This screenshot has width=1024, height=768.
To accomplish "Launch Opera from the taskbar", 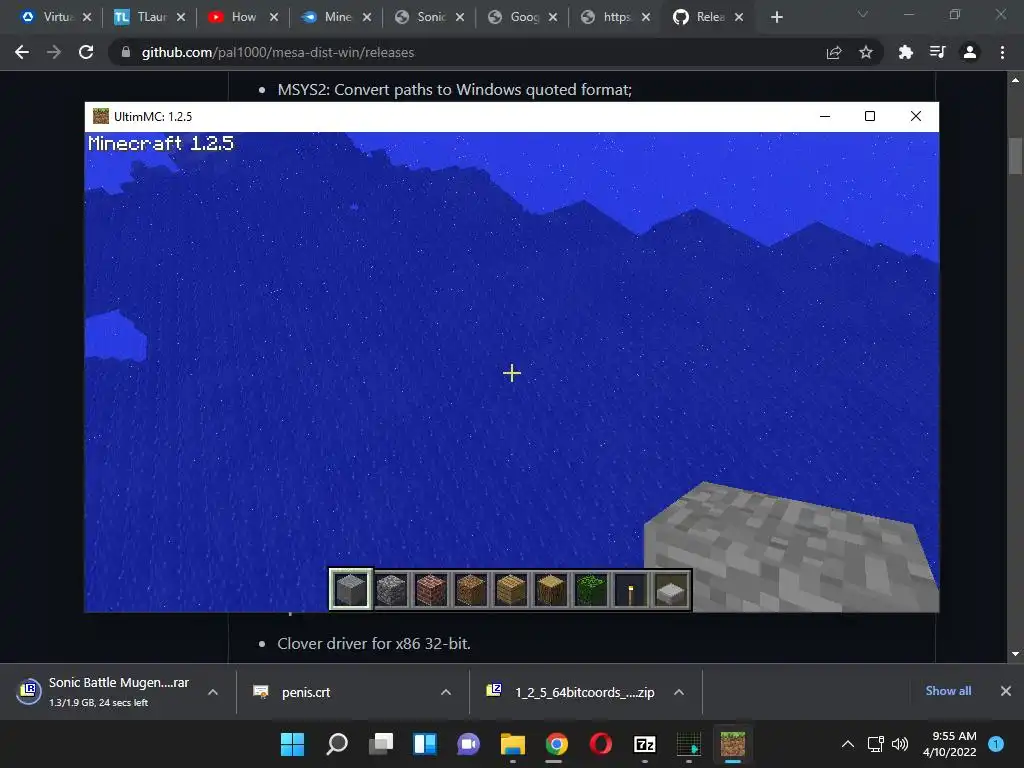I will [x=601, y=744].
